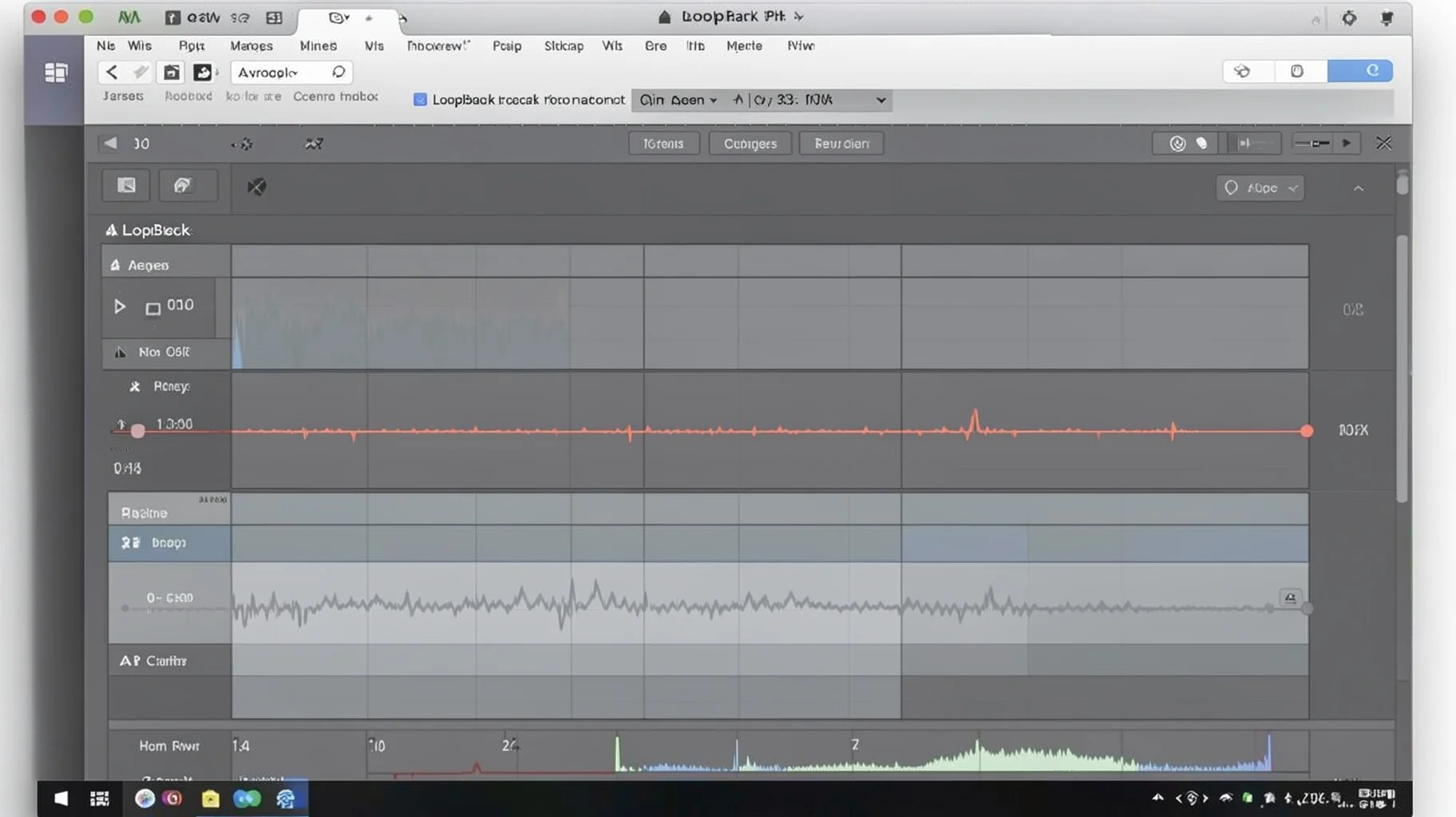Click the lOrems button
This screenshot has height=817, width=1456.
click(x=663, y=144)
